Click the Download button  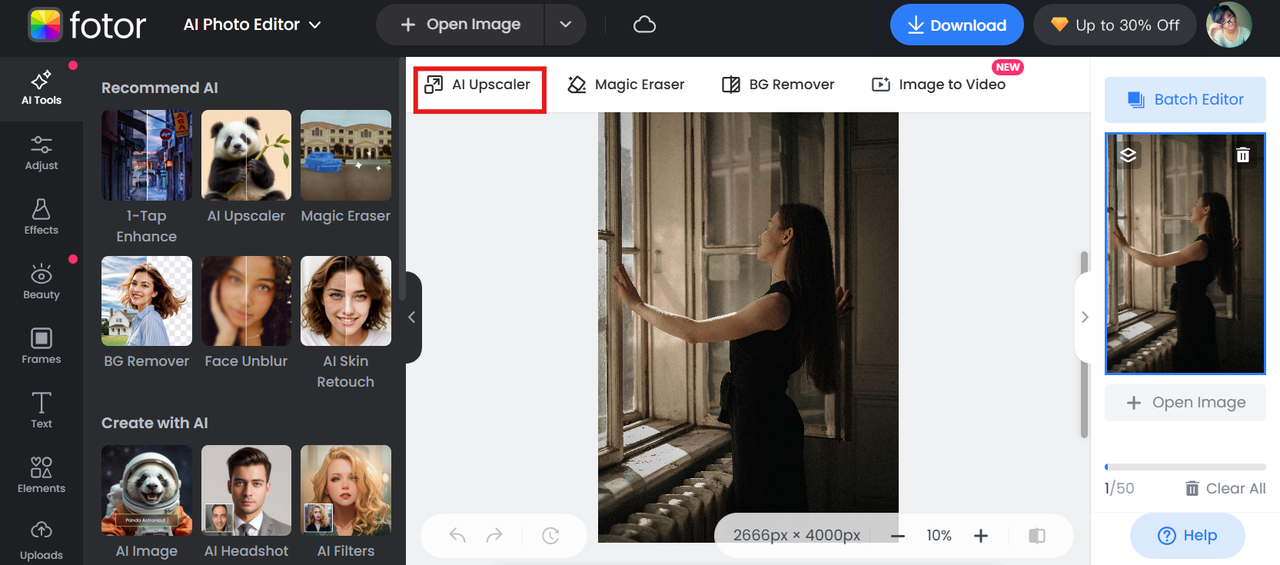point(957,25)
